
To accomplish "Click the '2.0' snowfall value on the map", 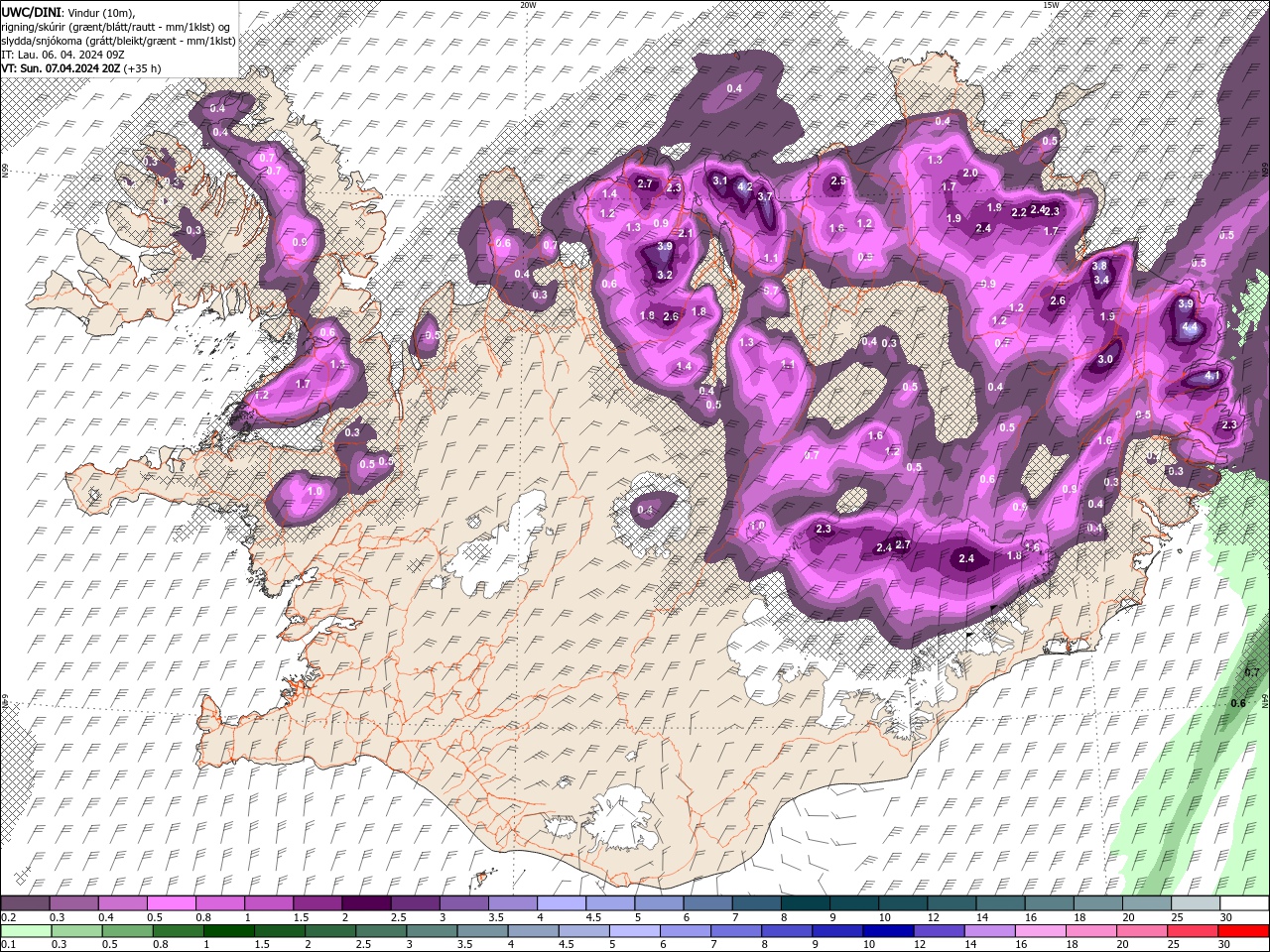I will coord(970,174).
